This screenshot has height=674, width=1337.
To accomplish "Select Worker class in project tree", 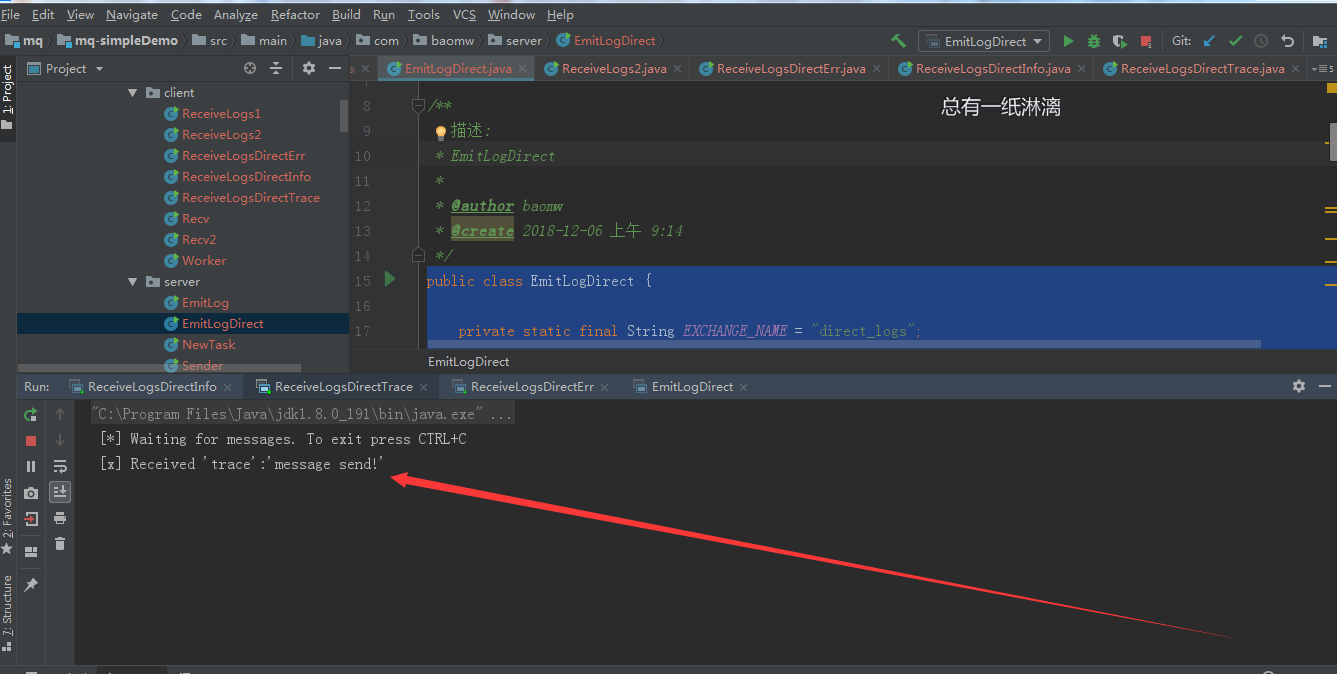I will click(204, 261).
